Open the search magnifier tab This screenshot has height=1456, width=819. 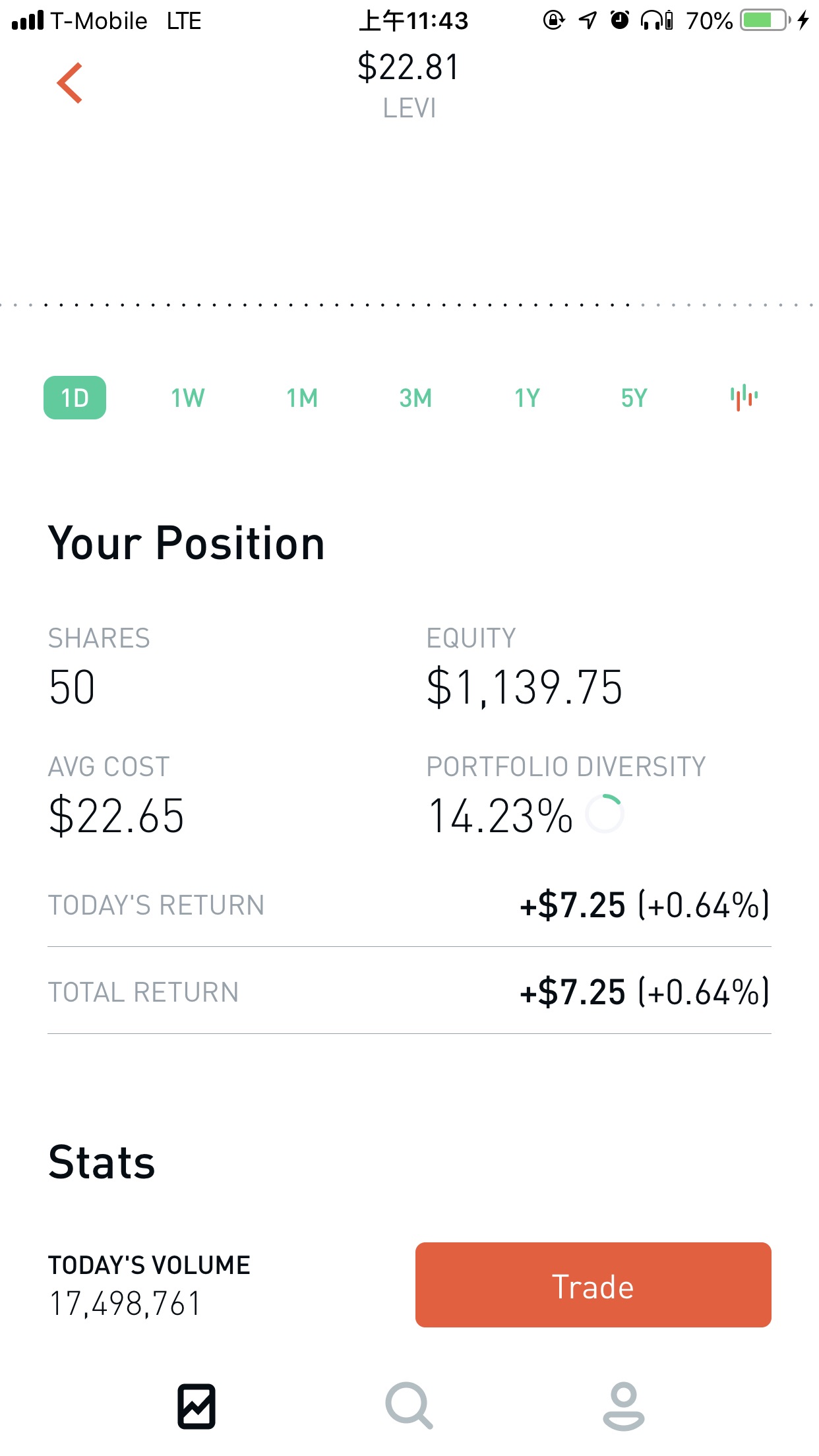[x=409, y=1406]
